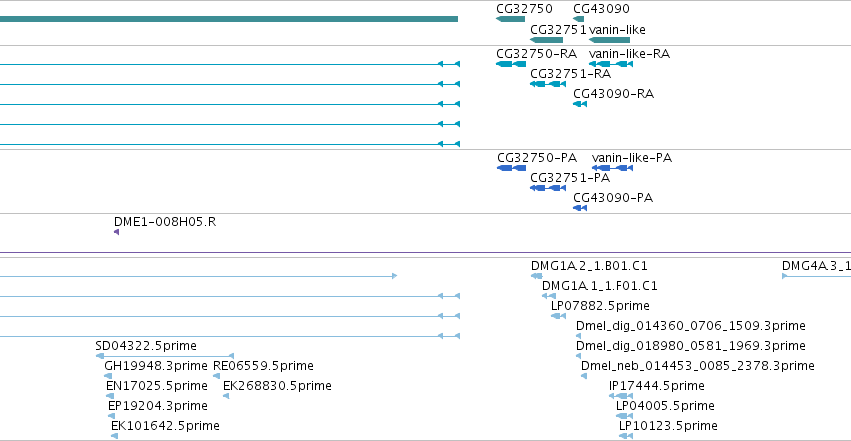Select the CG43090 gene label

(x=601, y=9)
